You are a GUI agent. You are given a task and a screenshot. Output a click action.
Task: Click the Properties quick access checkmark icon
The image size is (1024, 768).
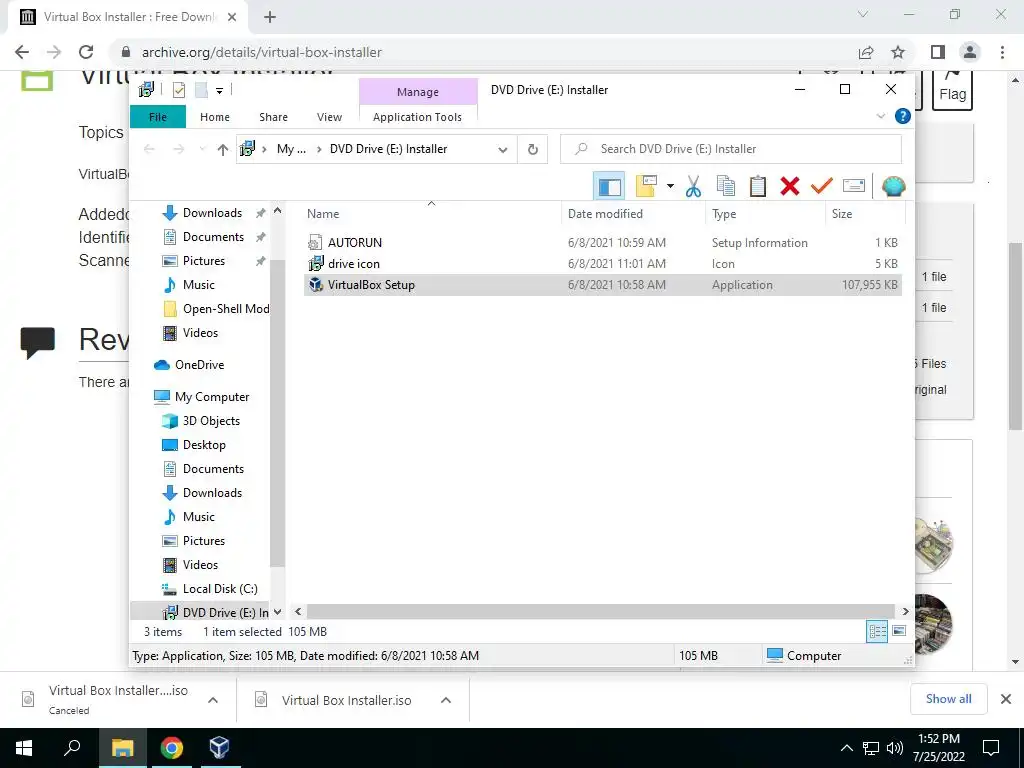(179, 90)
